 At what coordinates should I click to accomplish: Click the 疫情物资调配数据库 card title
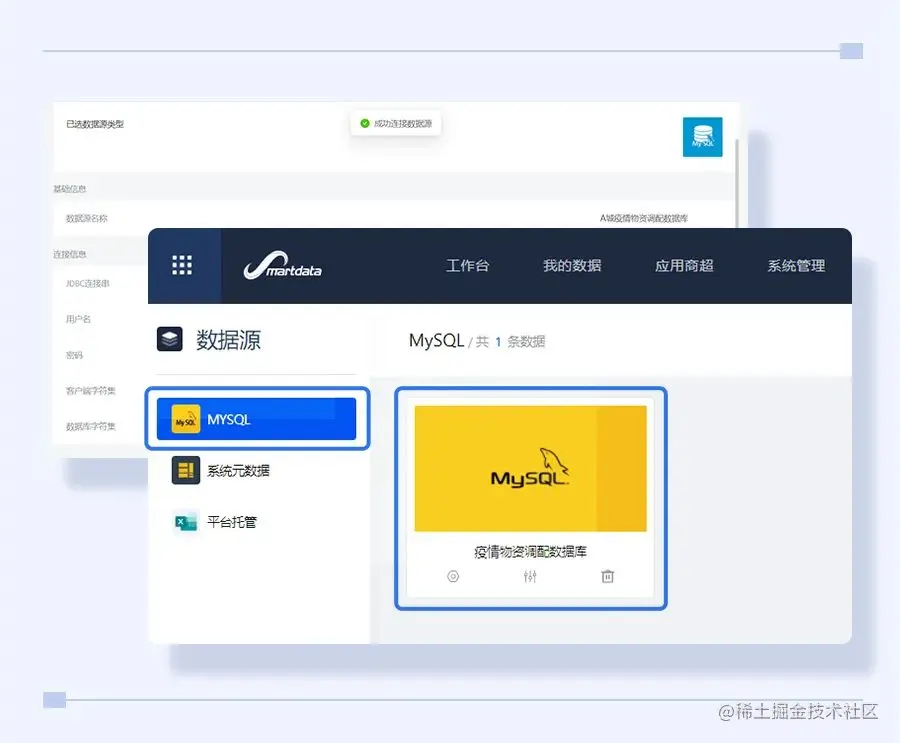(530, 552)
